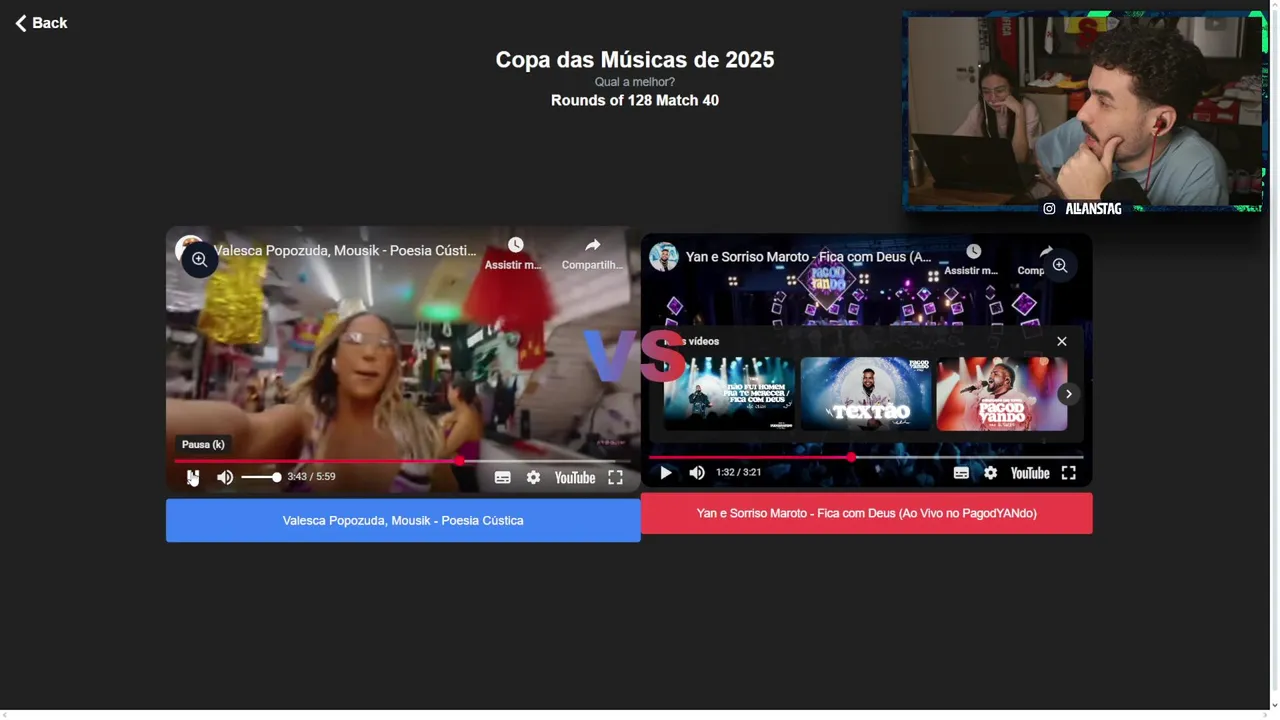Screen dimensions: 1280x720
Task: Open settings gear on the left video
Action: (x=534, y=477)
